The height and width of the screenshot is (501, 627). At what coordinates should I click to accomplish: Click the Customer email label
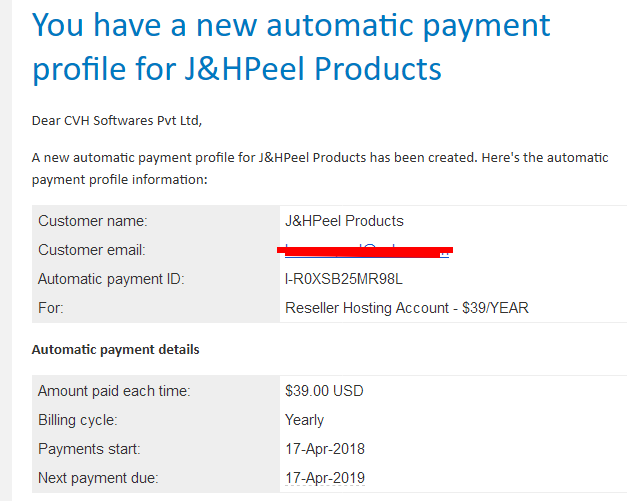92,250
